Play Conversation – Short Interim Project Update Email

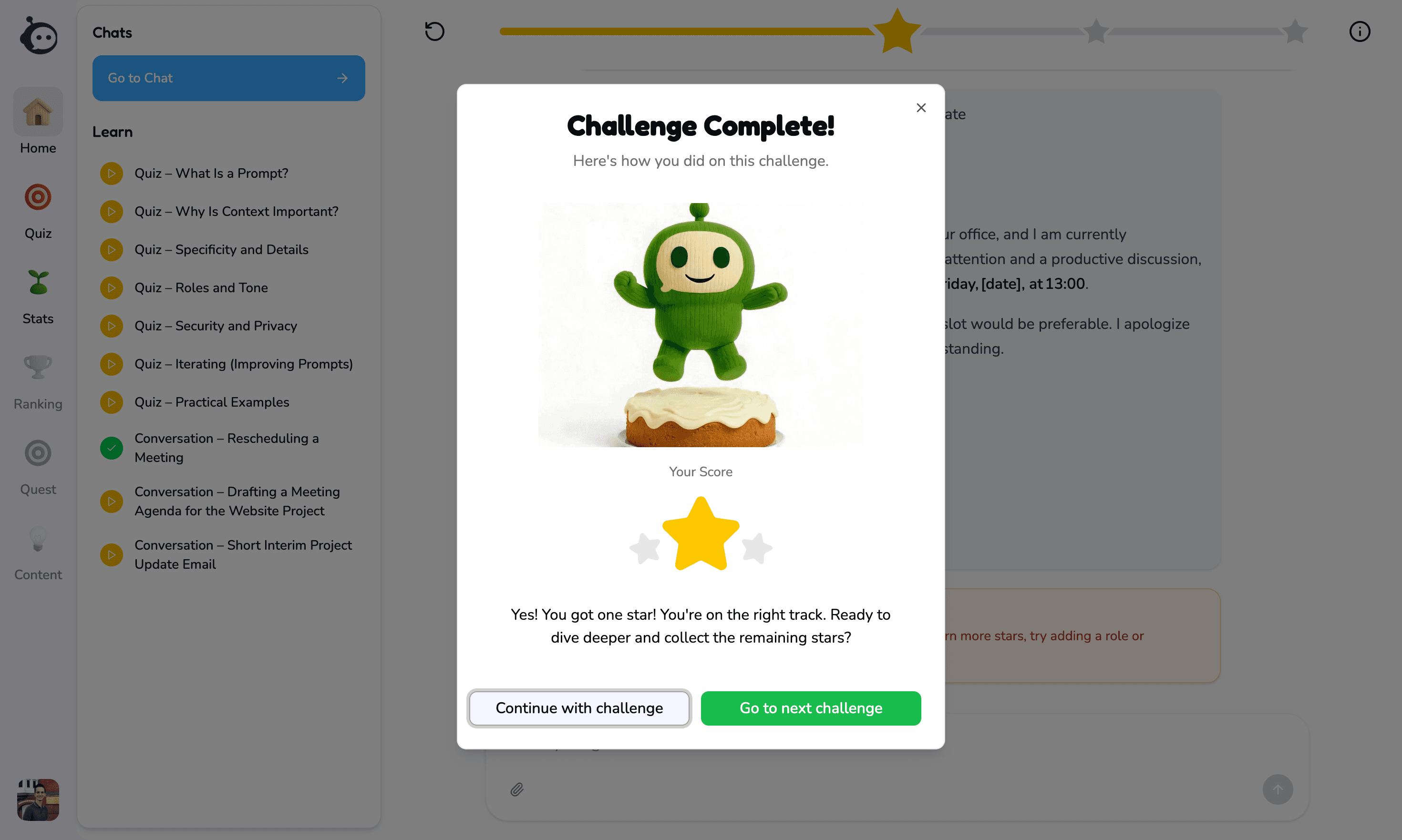[x=112, y=555]
